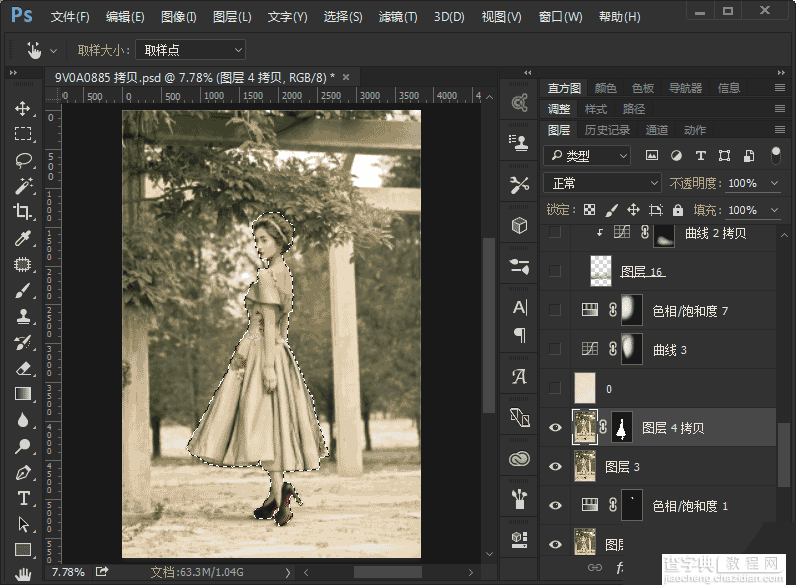Filter layers by adjustment layer type
Viewport: 796px width, 585px height.
pos(676,155)
